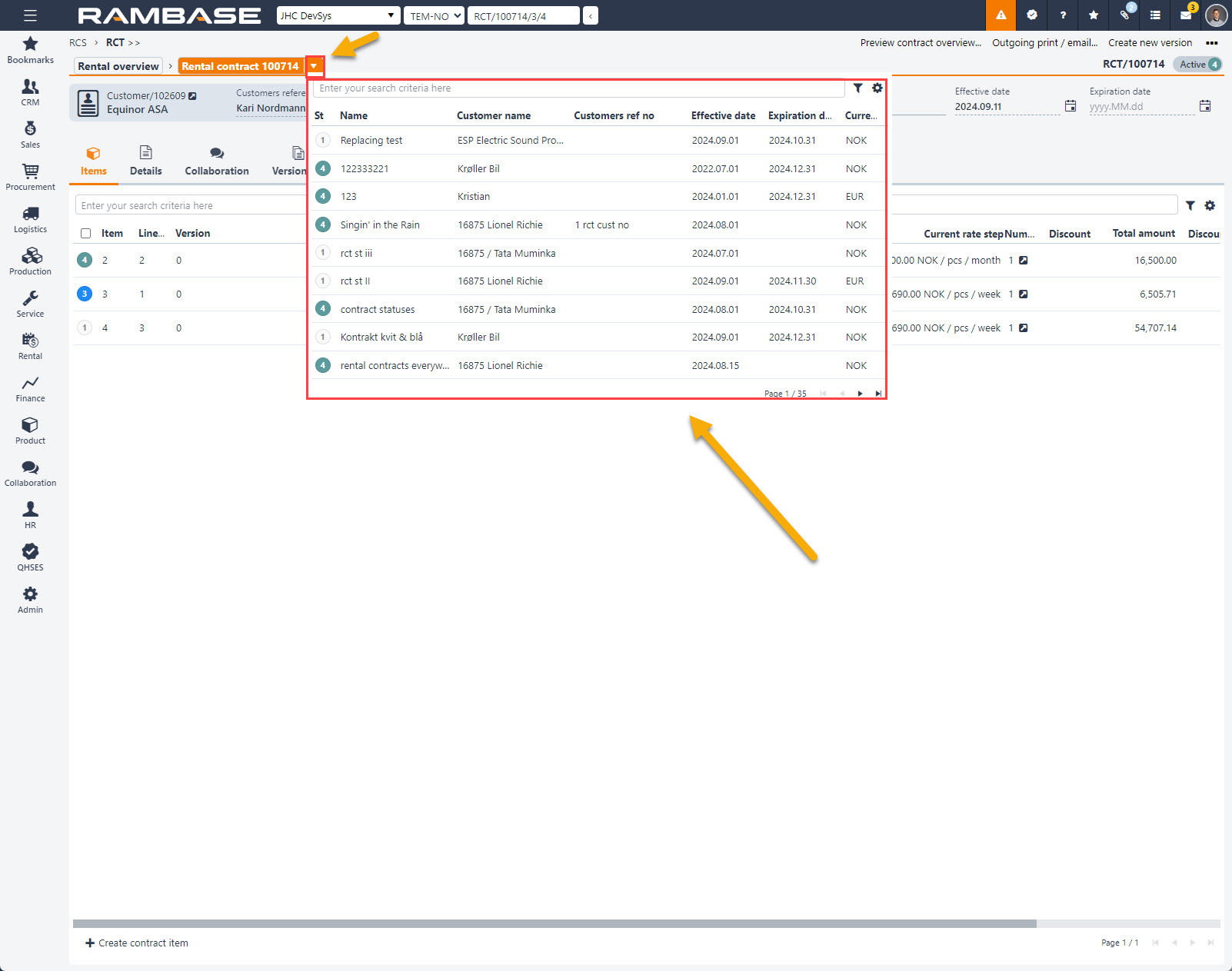
Task: Switch to the Collaboration tab
Action: point(217,161)
